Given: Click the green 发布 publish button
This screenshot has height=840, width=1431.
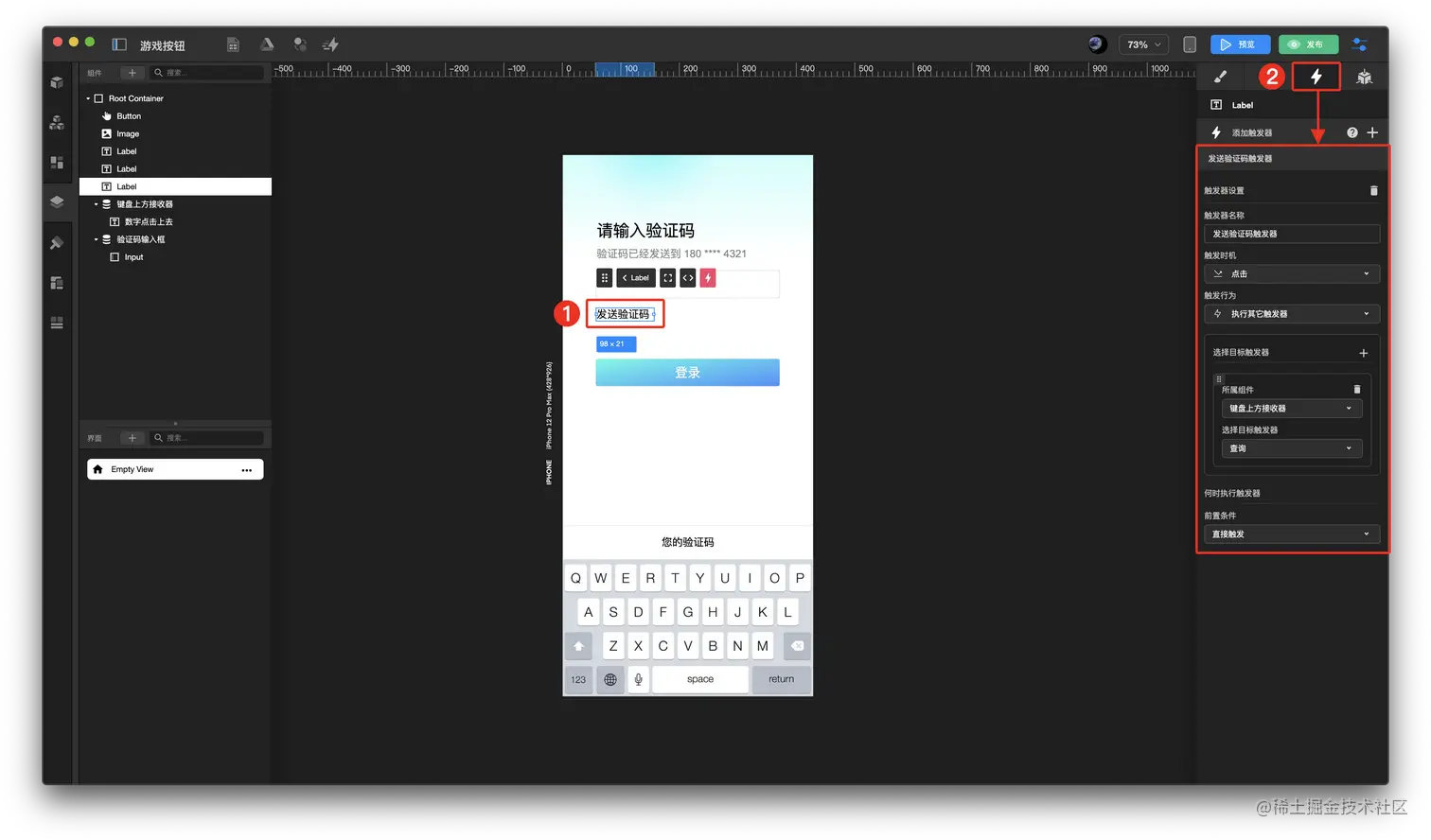Looking at the screenshot, I should [1308, 44].
